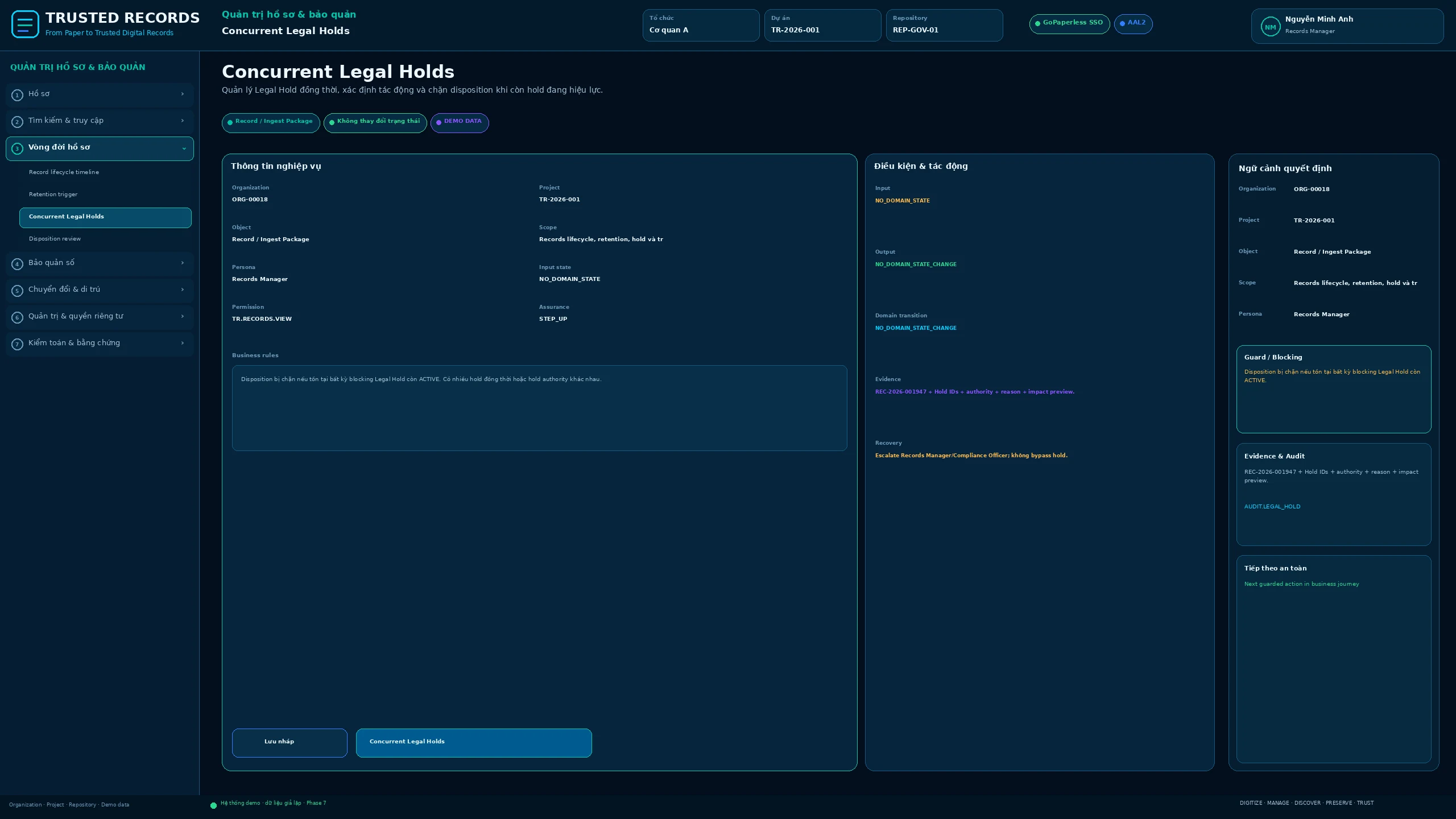The height and width of the screenshot is (819, 1456).
Task: Expand Bảo quản số chevron
Action: pos(183,263)
